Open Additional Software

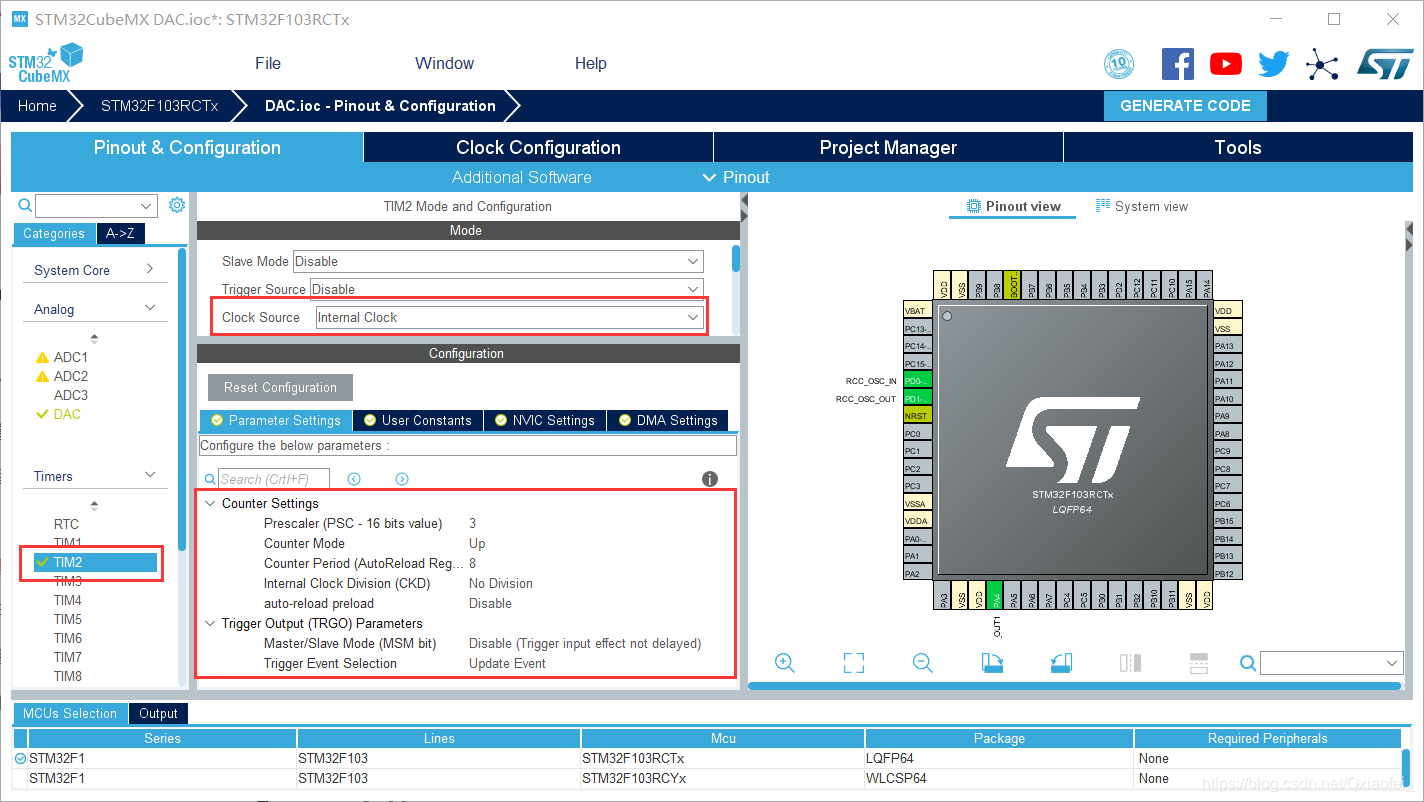(x=521, y=177)
